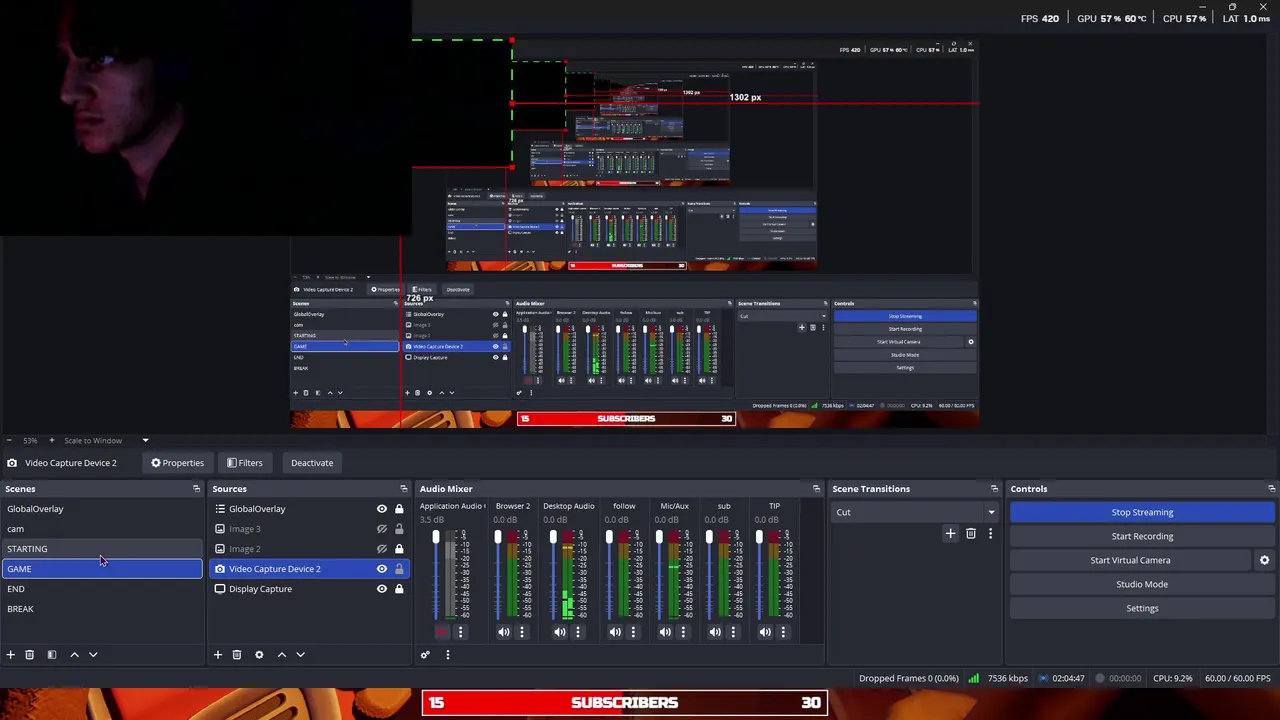
Task: Open Desktop Audio options menu
Action: pos(577,632)
